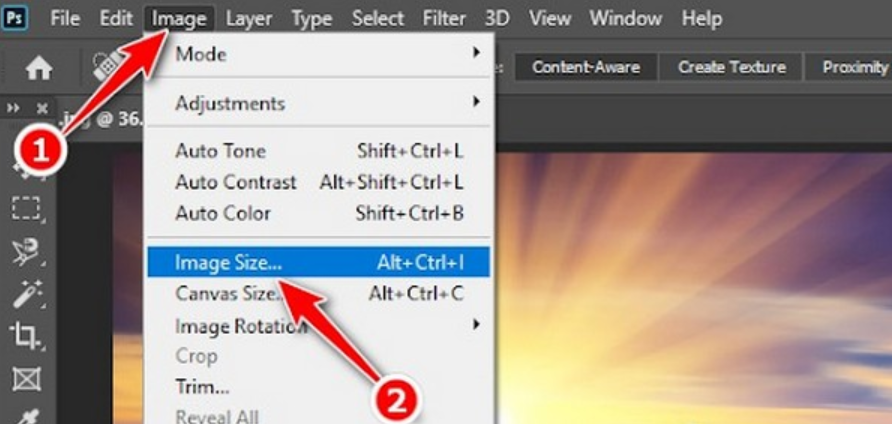
Task: Close the toolbar panel with X
Action: pyautogui.click(x=42, y=108)
